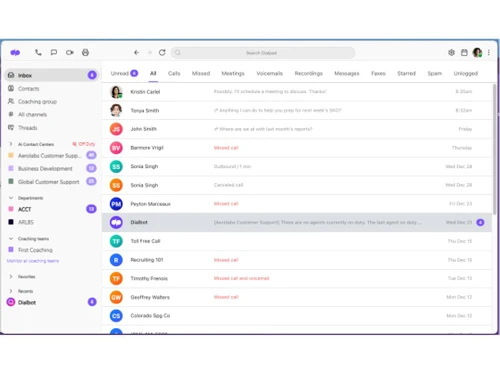Open Kristin Carlel conversation
500x375 pixels.
click(297, 92)
